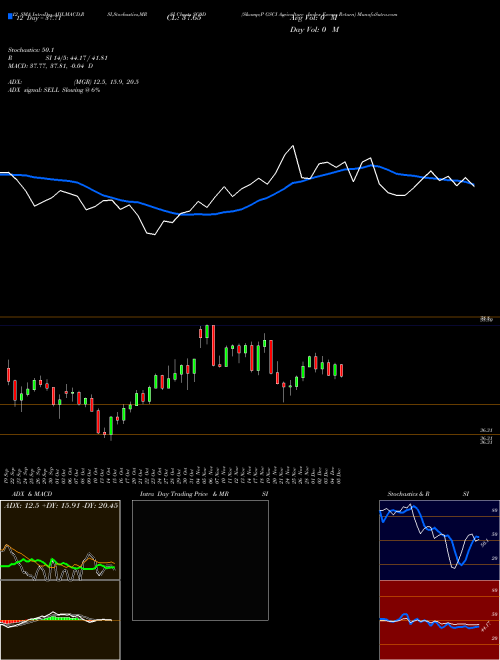Click the '(MGR) 12.5, 15.9, 20.5' ADX values
This screenshot has width=500, height=660.
106,82
